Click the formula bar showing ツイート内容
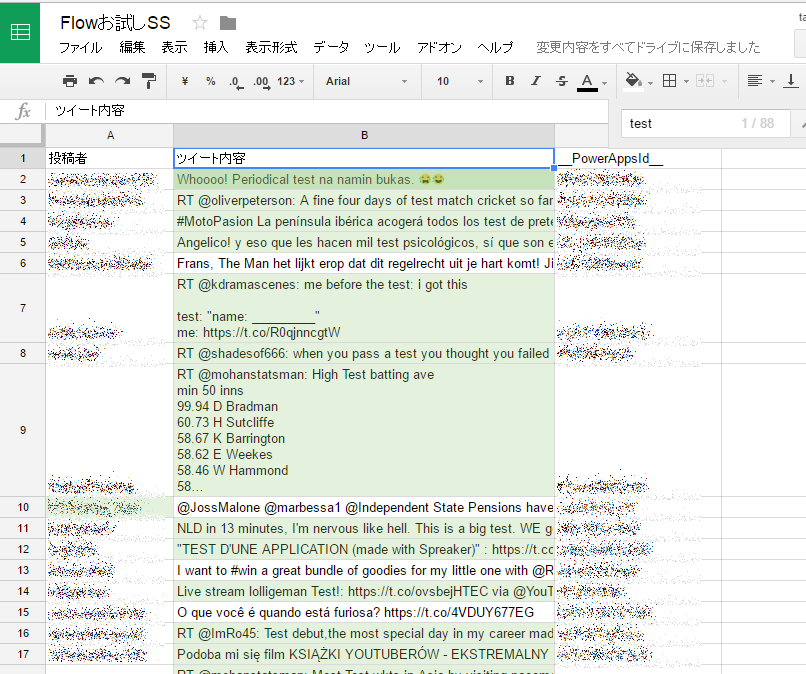This screenshot has height=674, width=806. pyautogui.click(x=326, y=111)
